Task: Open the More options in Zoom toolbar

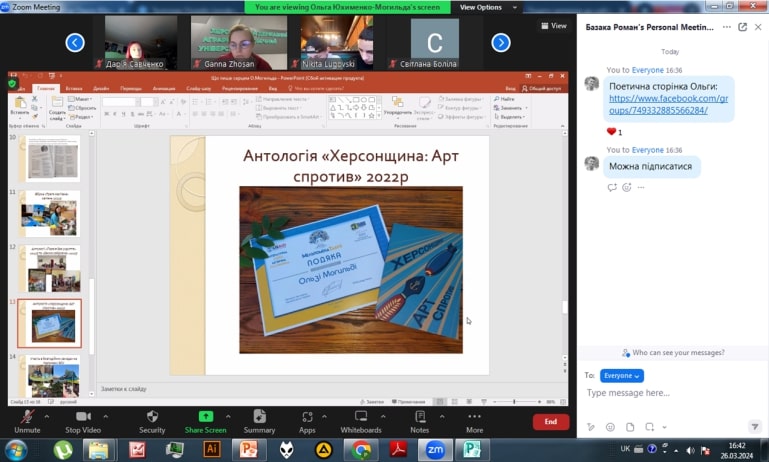Action: (474, 421)
